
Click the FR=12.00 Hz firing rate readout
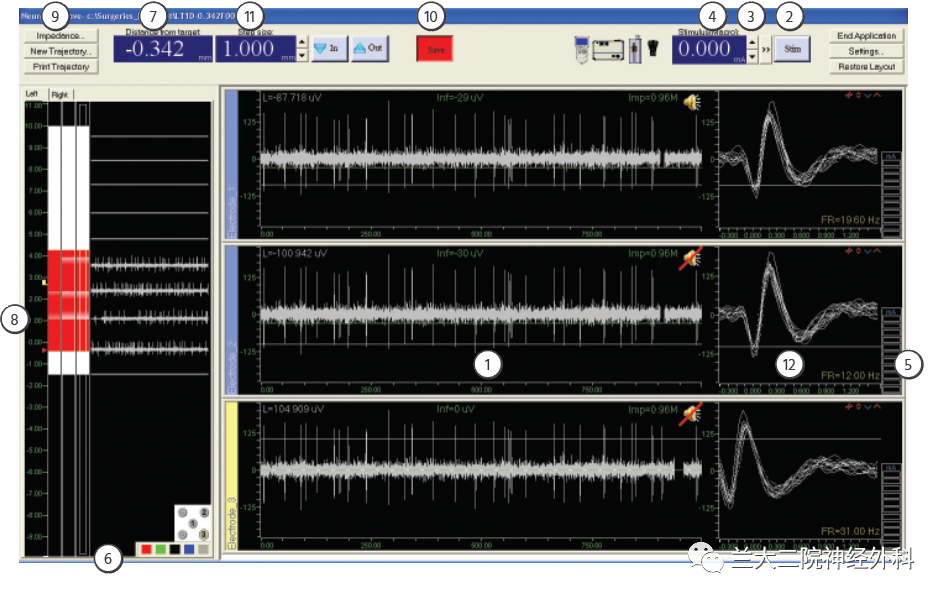(x=850, y=375)
